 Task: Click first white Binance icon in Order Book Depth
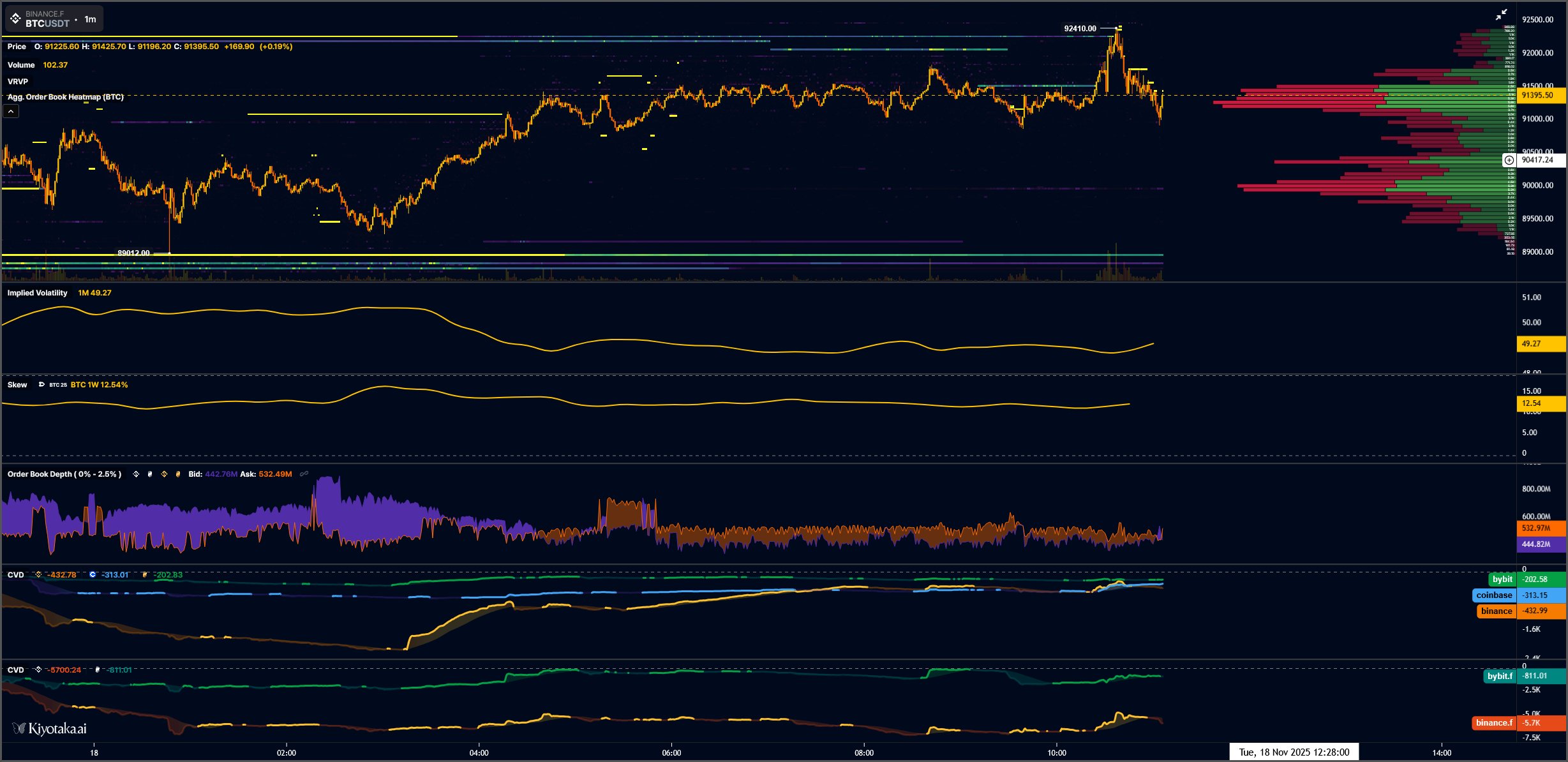point(135,474)
